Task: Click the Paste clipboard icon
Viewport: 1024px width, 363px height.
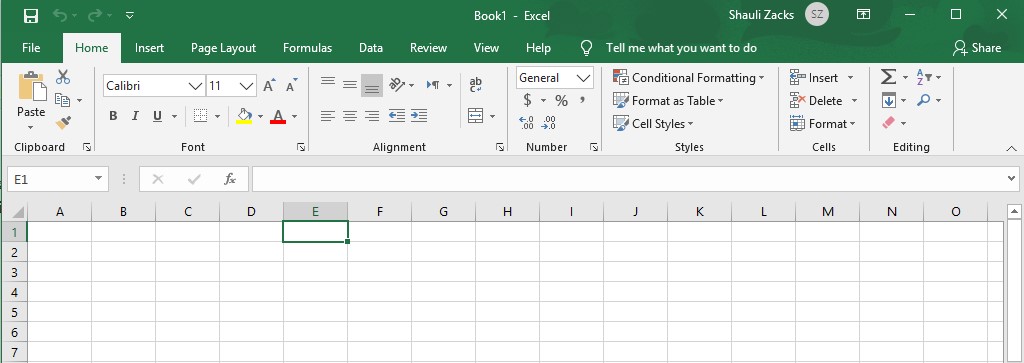Action: pyautogui.click(x=31, y=86)
